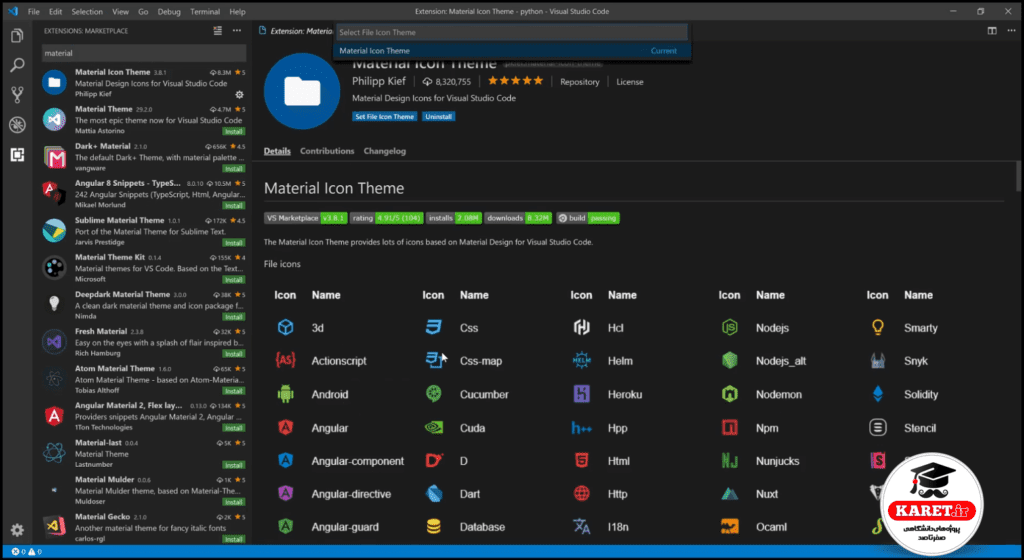
Task: Click the Philipp Kief publisher link
Action: (379, 81)
